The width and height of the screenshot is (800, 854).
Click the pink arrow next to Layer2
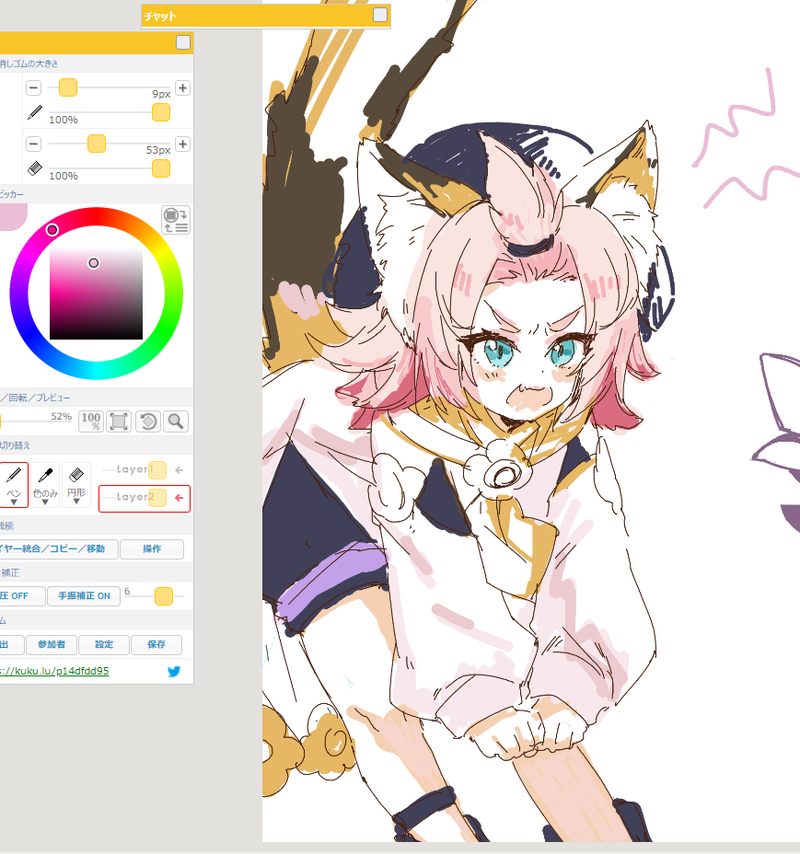click(179, 497)
